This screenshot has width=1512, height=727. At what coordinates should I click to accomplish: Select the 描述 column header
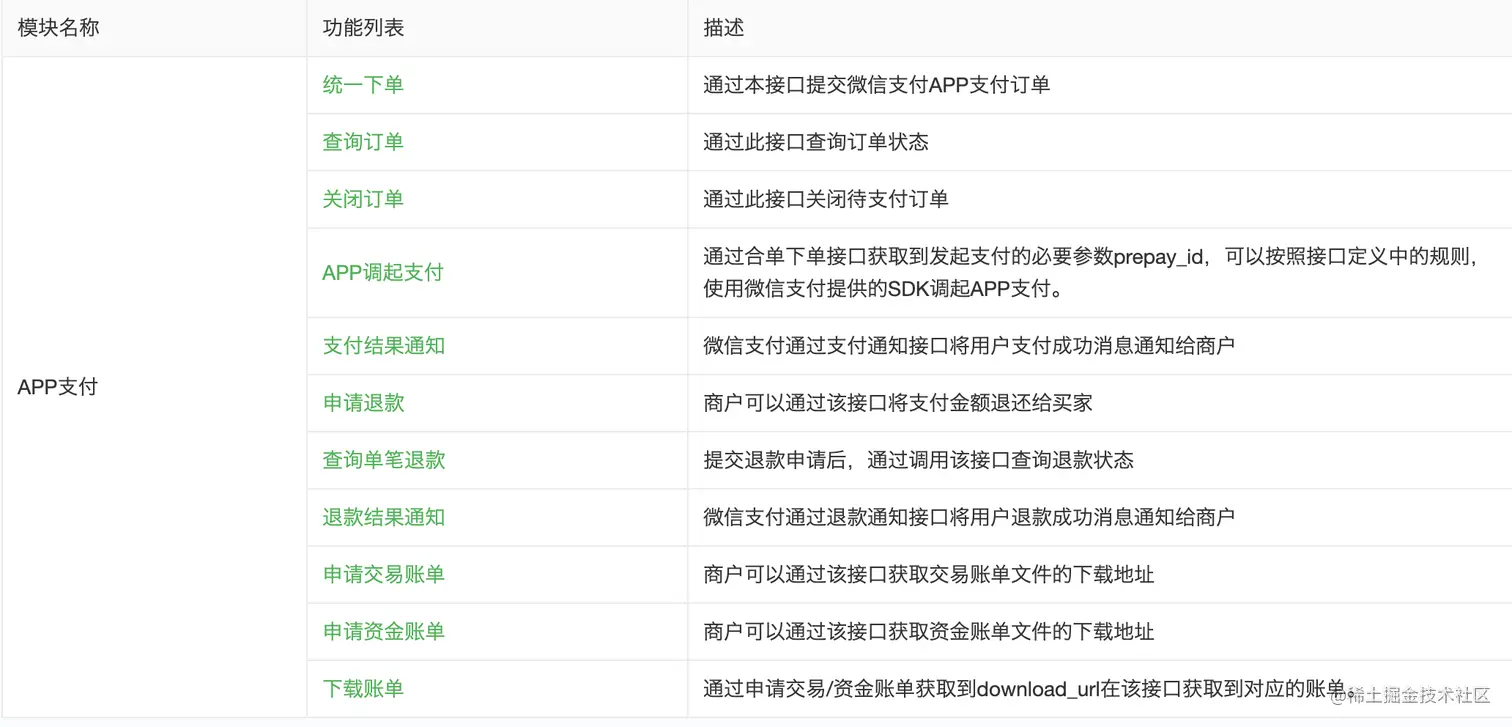724,28
